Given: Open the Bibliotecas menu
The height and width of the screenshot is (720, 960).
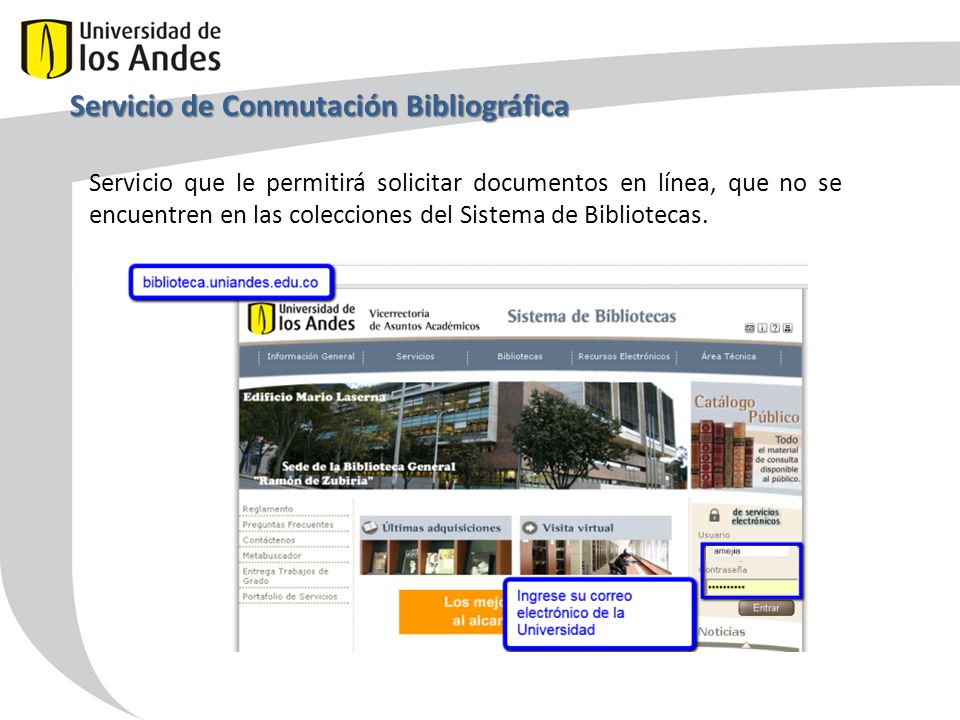Looking at the screenshot, I should (520, 356).
